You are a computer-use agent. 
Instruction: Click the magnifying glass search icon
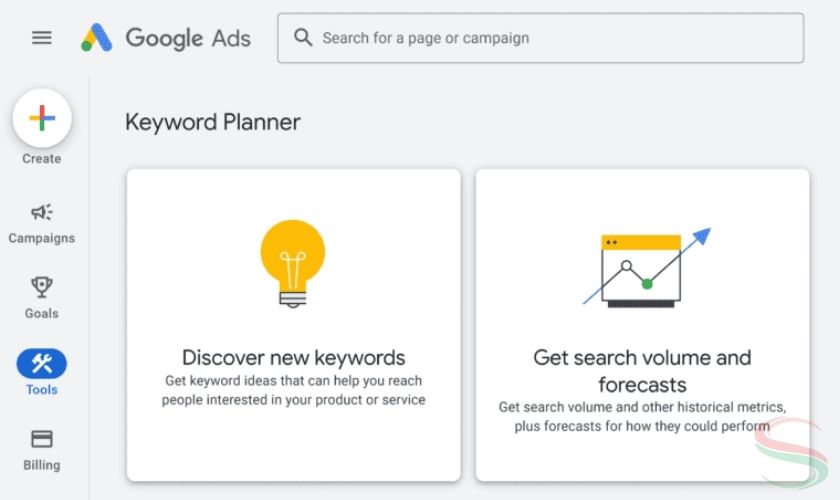tap(303, 38)
